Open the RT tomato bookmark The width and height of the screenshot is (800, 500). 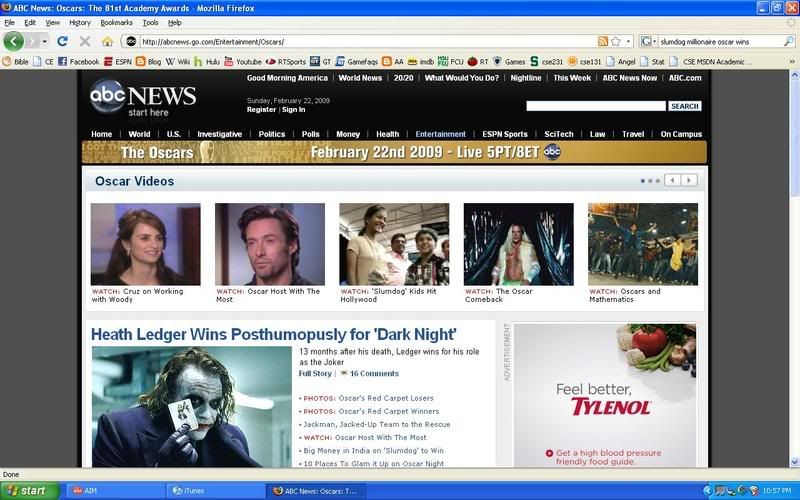coord(478,62)
